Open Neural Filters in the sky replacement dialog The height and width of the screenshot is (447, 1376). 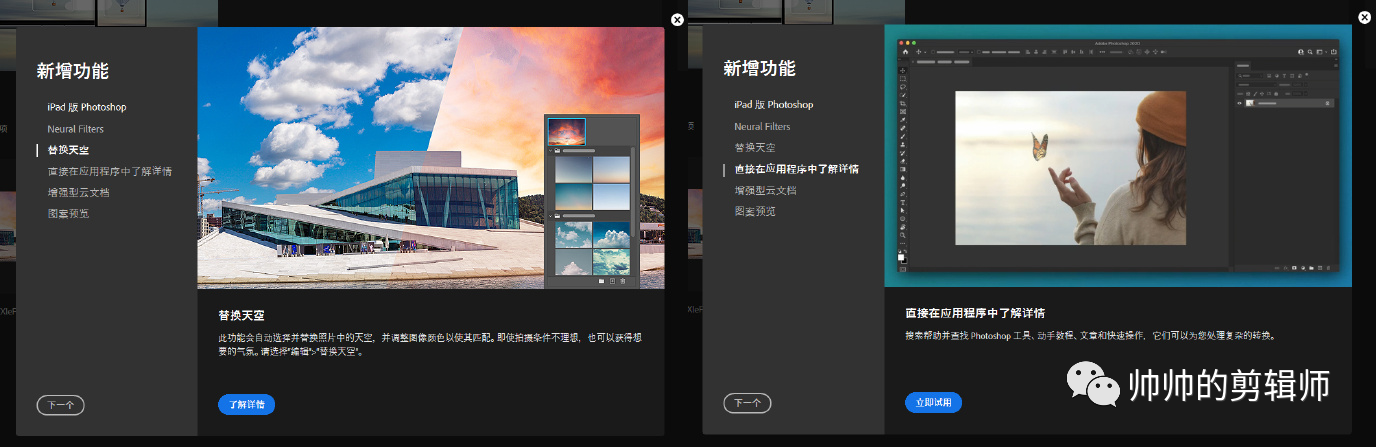click(75, 129)
